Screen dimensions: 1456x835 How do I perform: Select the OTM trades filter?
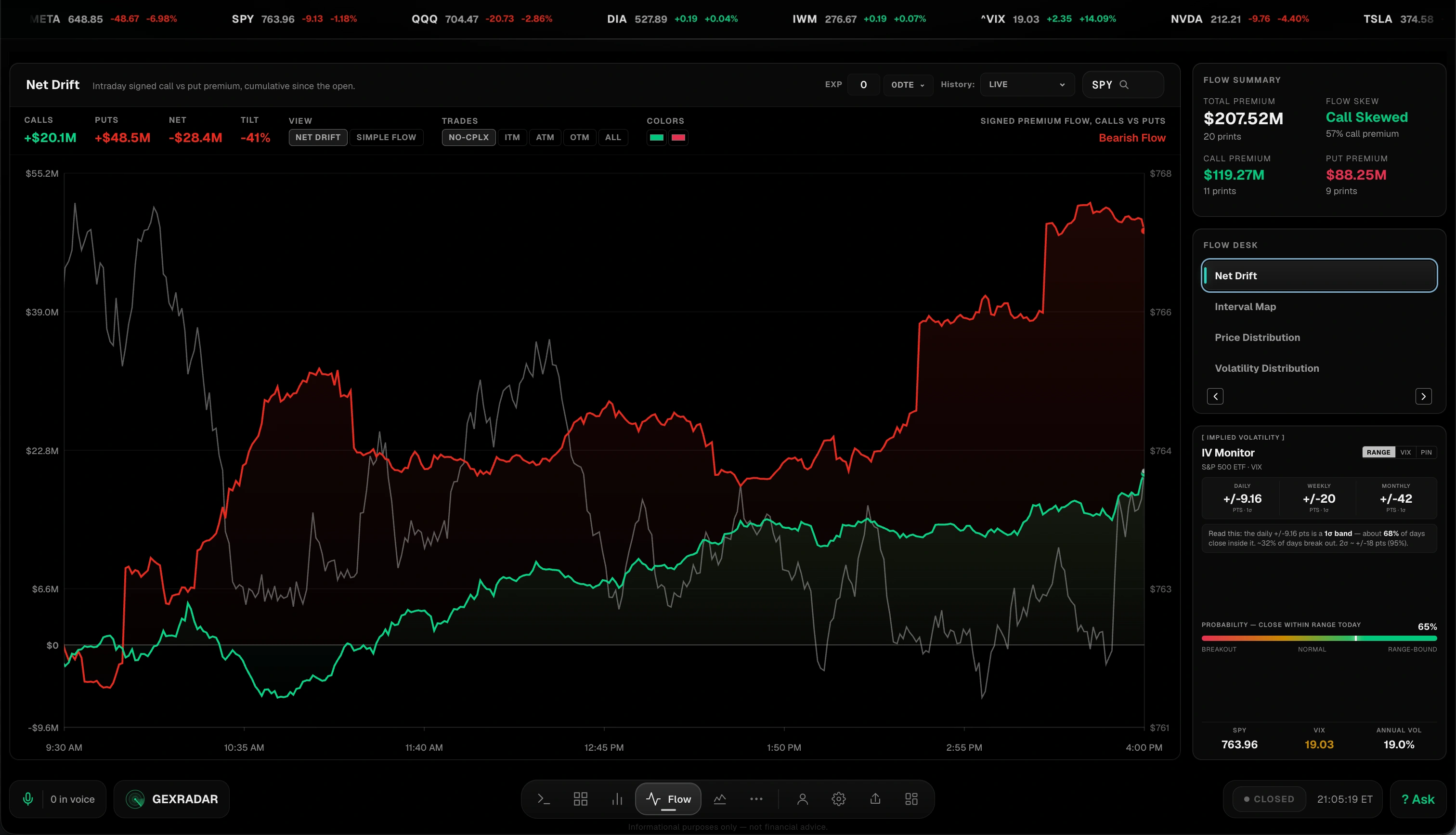pyautogui.click(x=580, y=138)
